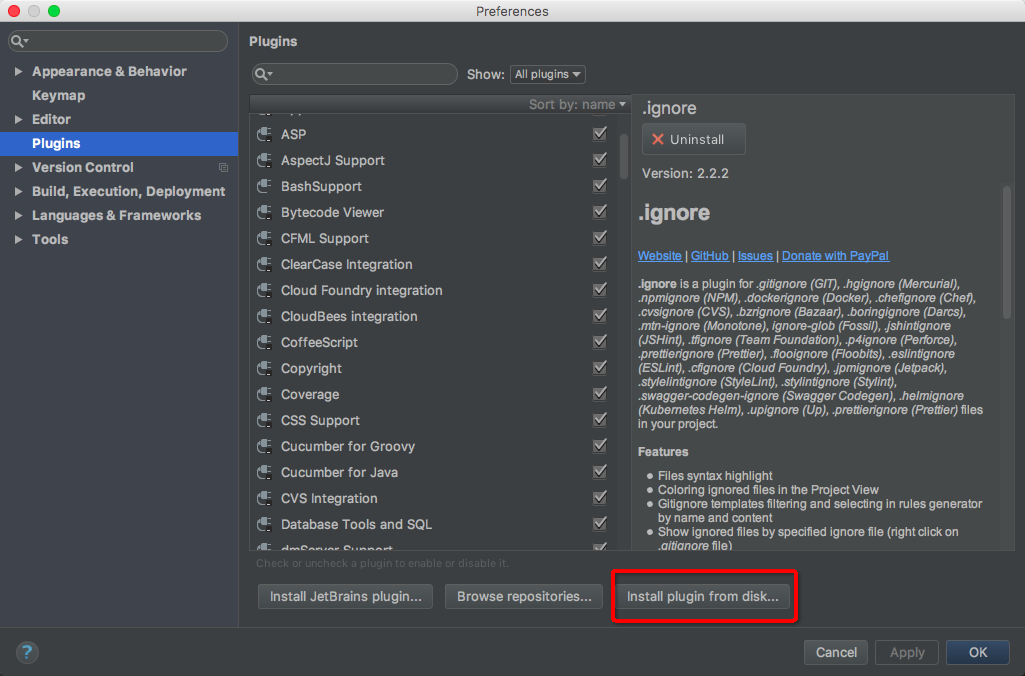
Task: Click the Version Control project-level settings icon
Action: (224, 168)
